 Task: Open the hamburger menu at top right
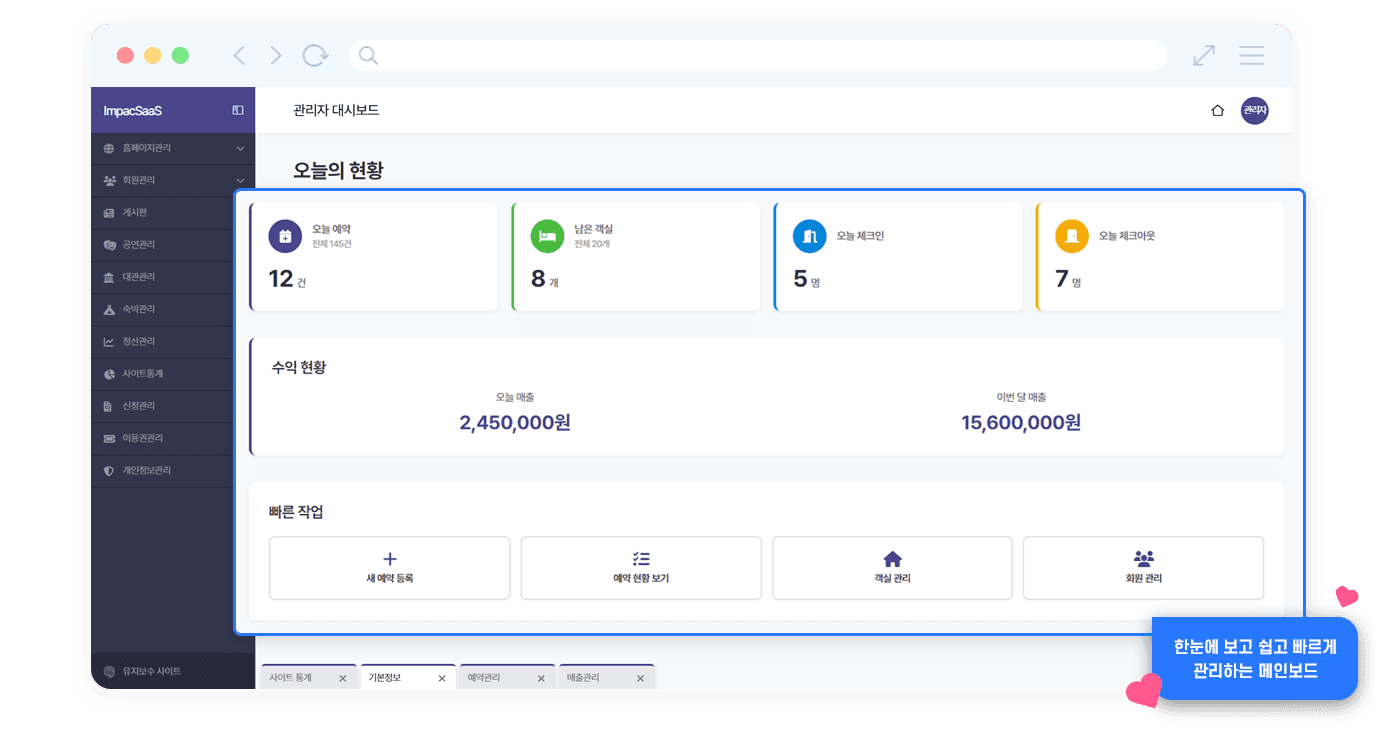point(1251,55)
